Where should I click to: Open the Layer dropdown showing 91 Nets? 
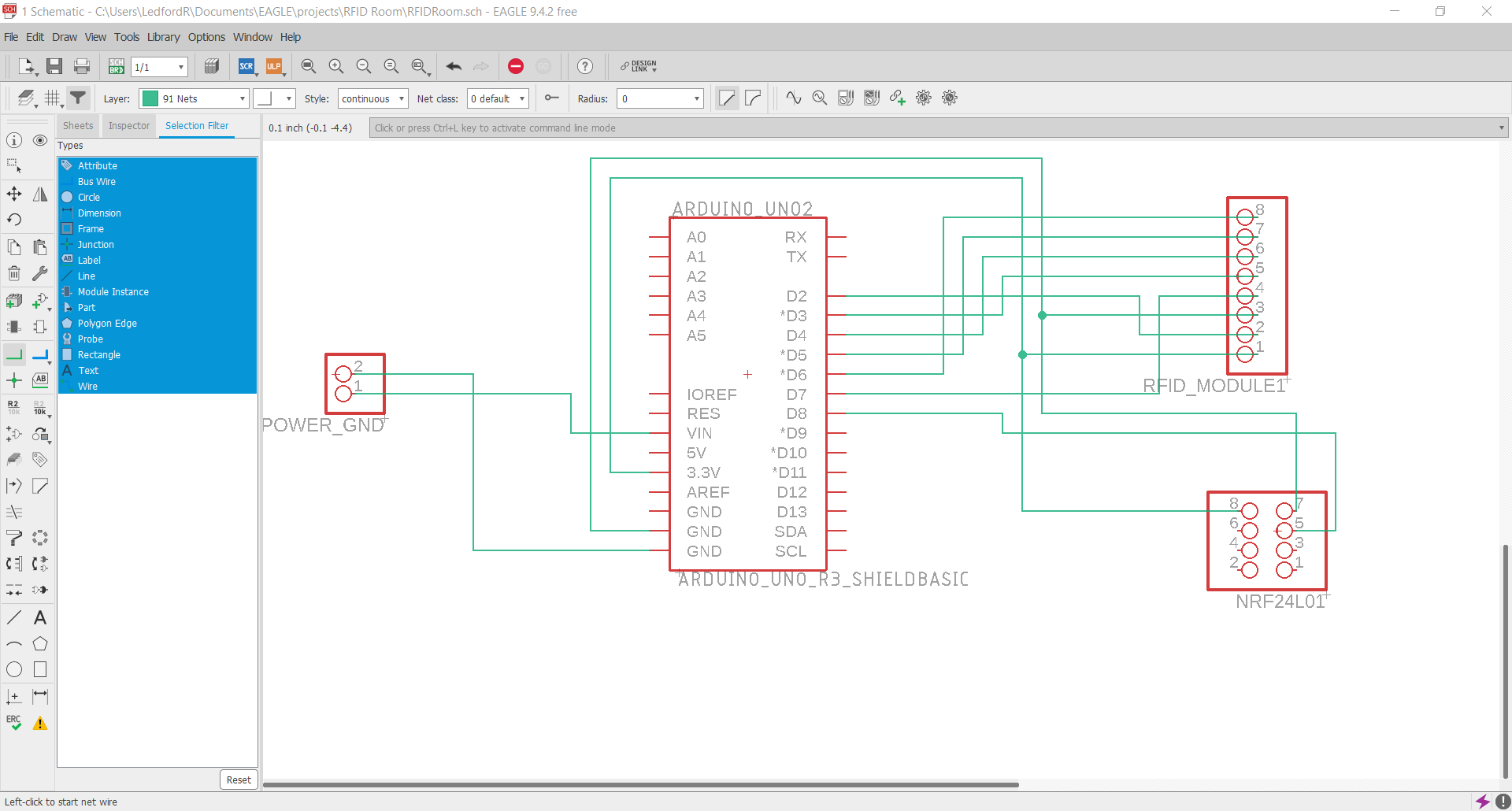[193, 98]
